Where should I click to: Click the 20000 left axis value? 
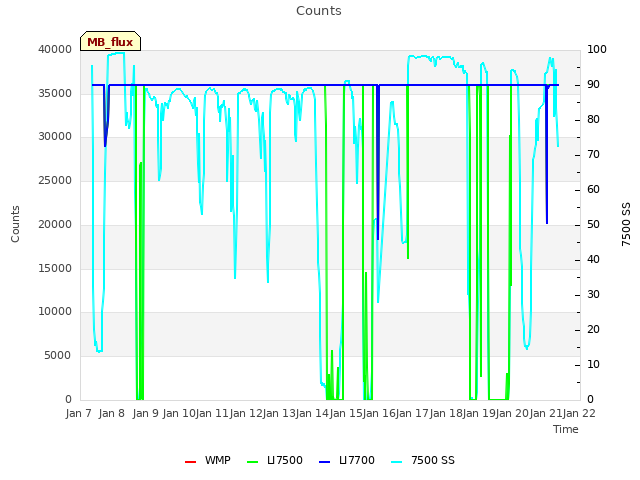pos(55,224)
